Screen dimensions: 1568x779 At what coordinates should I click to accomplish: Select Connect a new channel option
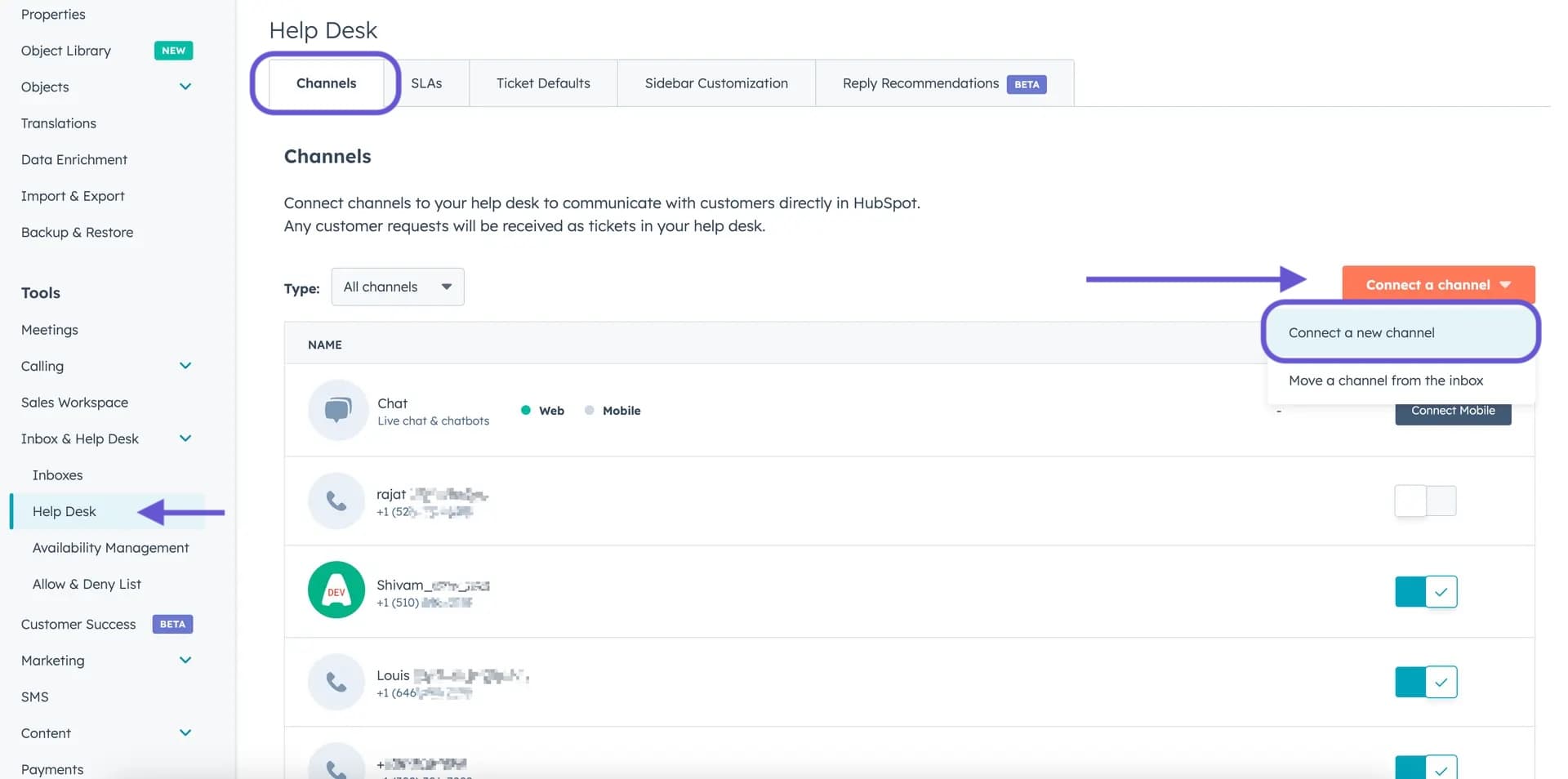pos(1361,332)
